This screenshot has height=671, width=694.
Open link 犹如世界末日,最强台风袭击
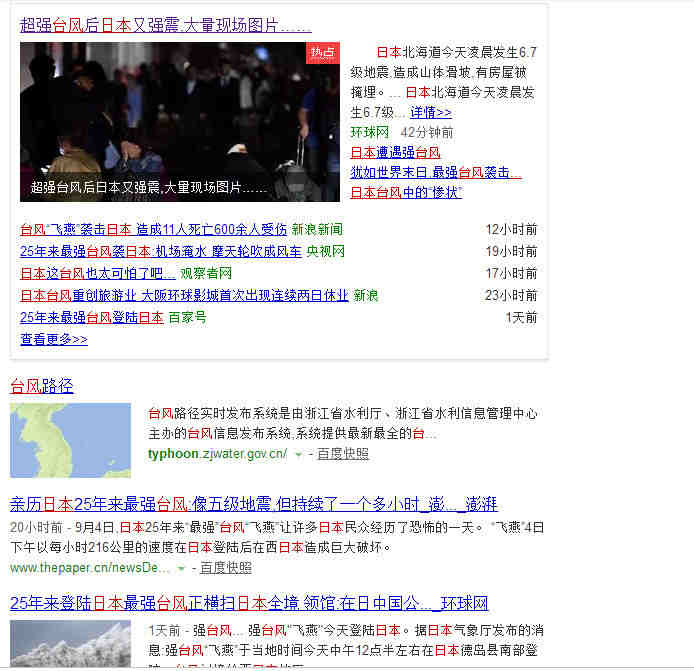click(x=435, y=172)
